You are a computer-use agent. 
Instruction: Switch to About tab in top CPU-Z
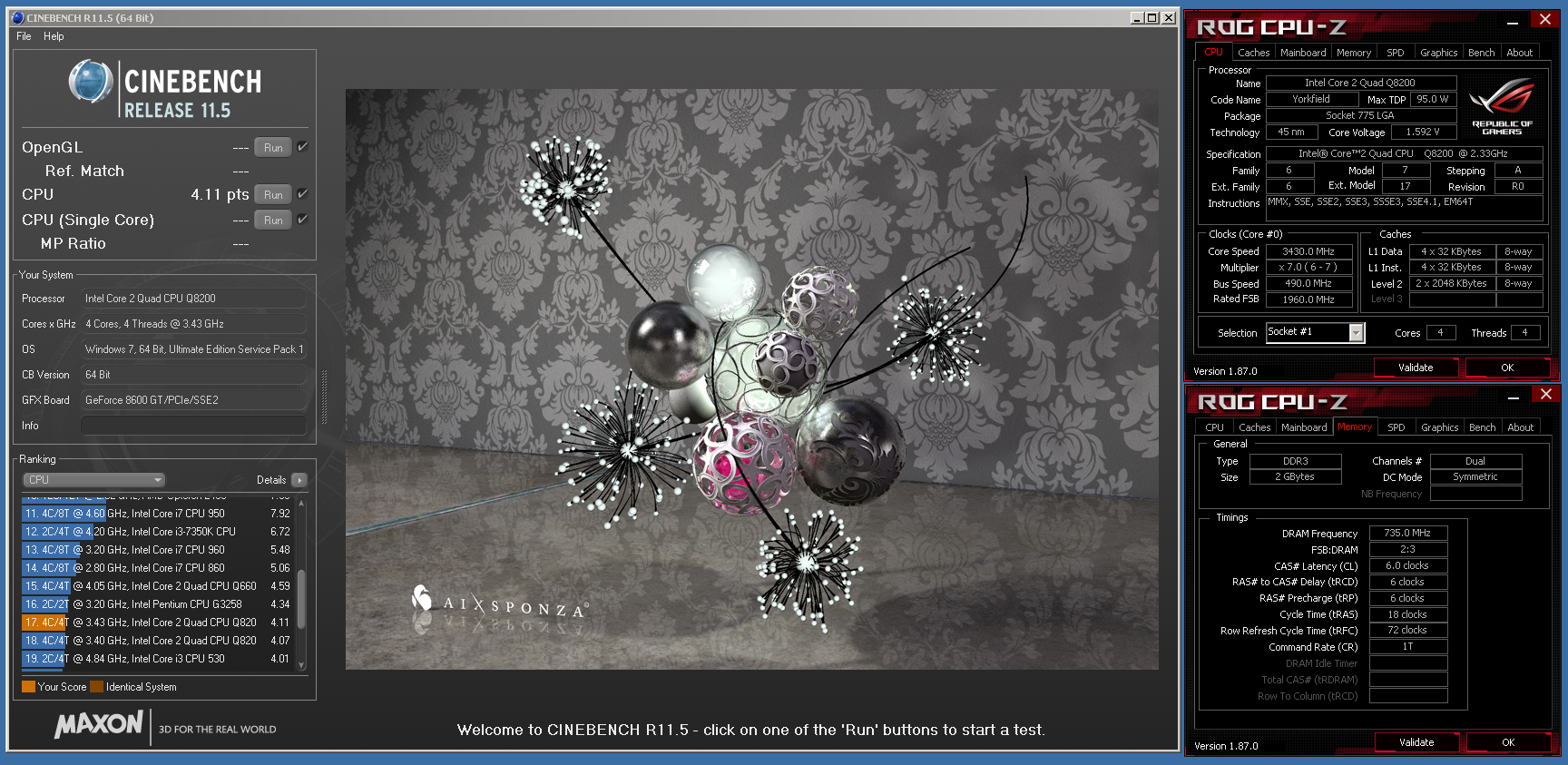coord(1520,53)
